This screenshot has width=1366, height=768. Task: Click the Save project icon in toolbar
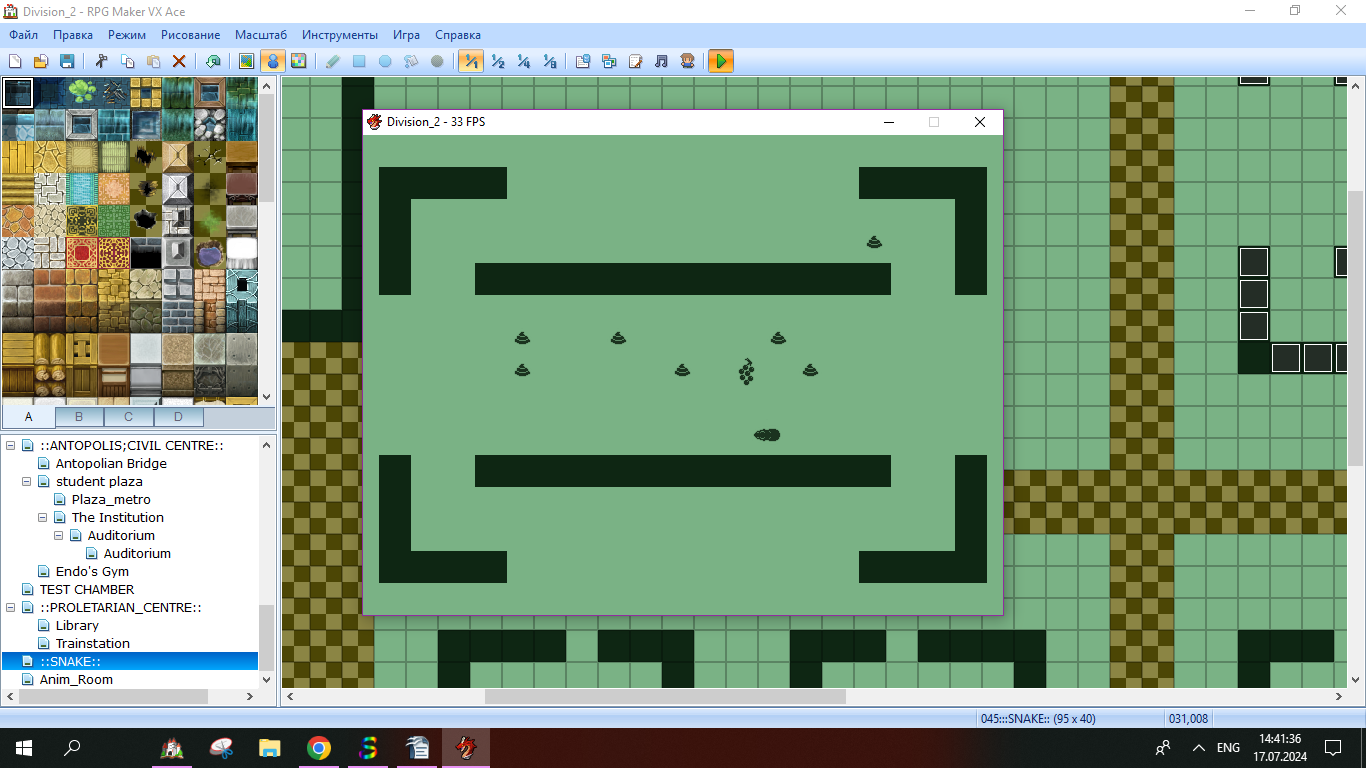click(x=67, y=61)
